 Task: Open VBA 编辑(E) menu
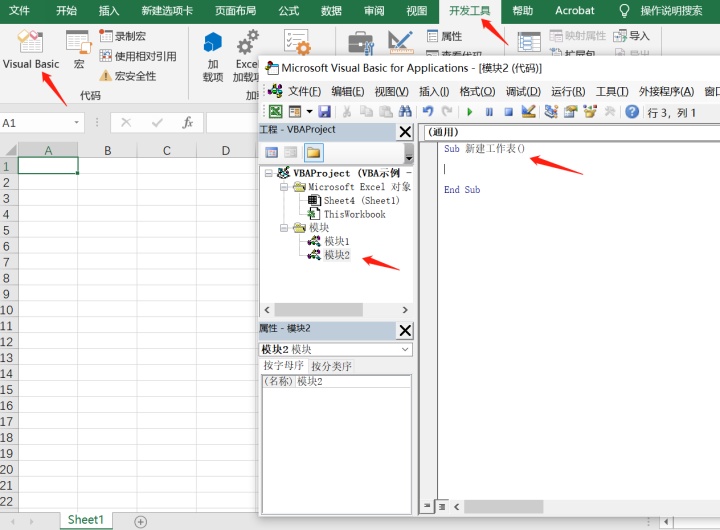(x=348, y=91)
